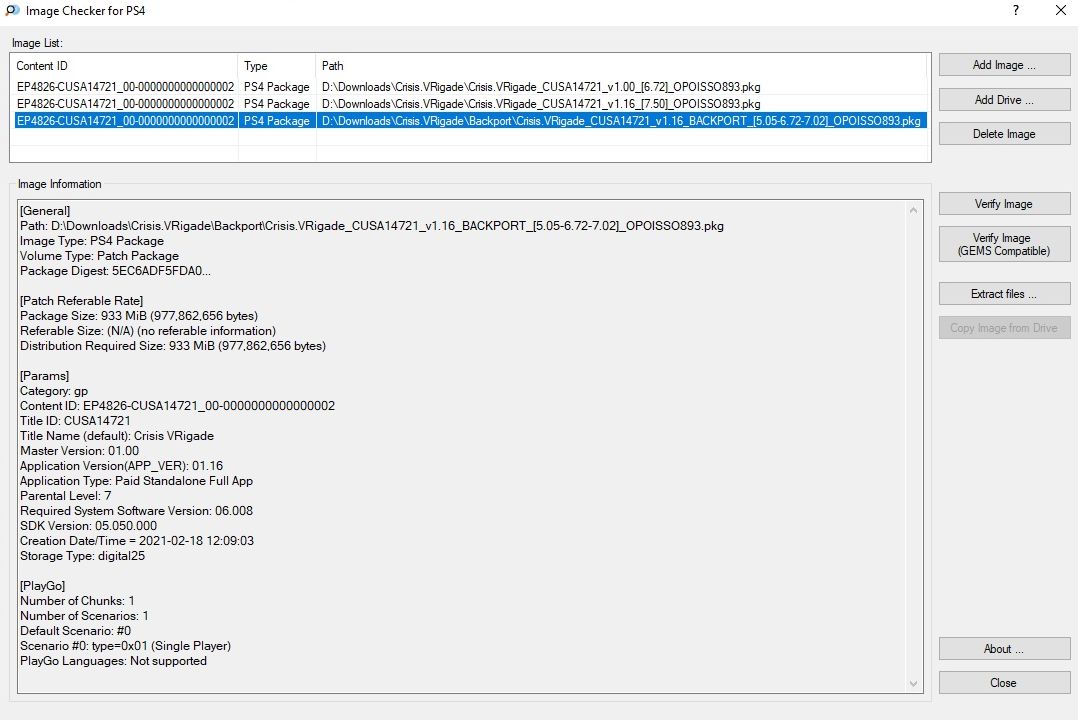Click the SDK Version: 05.050.000 line
The width and height of the screenshot is (1078, 720).
coord(89,526)
